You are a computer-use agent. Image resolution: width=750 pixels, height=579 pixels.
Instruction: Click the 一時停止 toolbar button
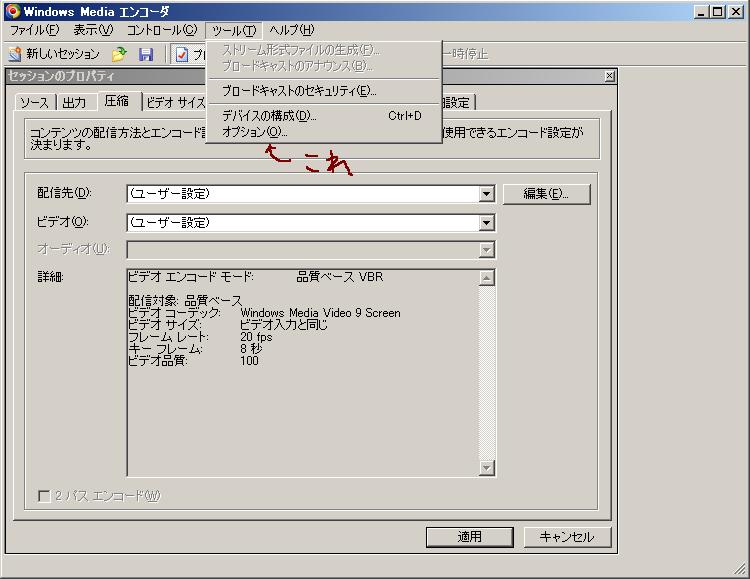(465, 54)
